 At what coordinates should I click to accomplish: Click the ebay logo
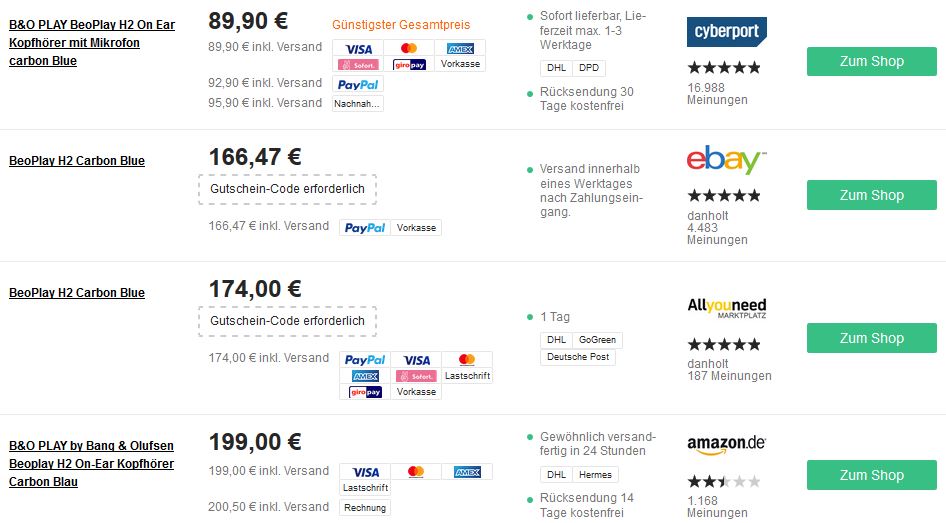(x=726, y=160)
